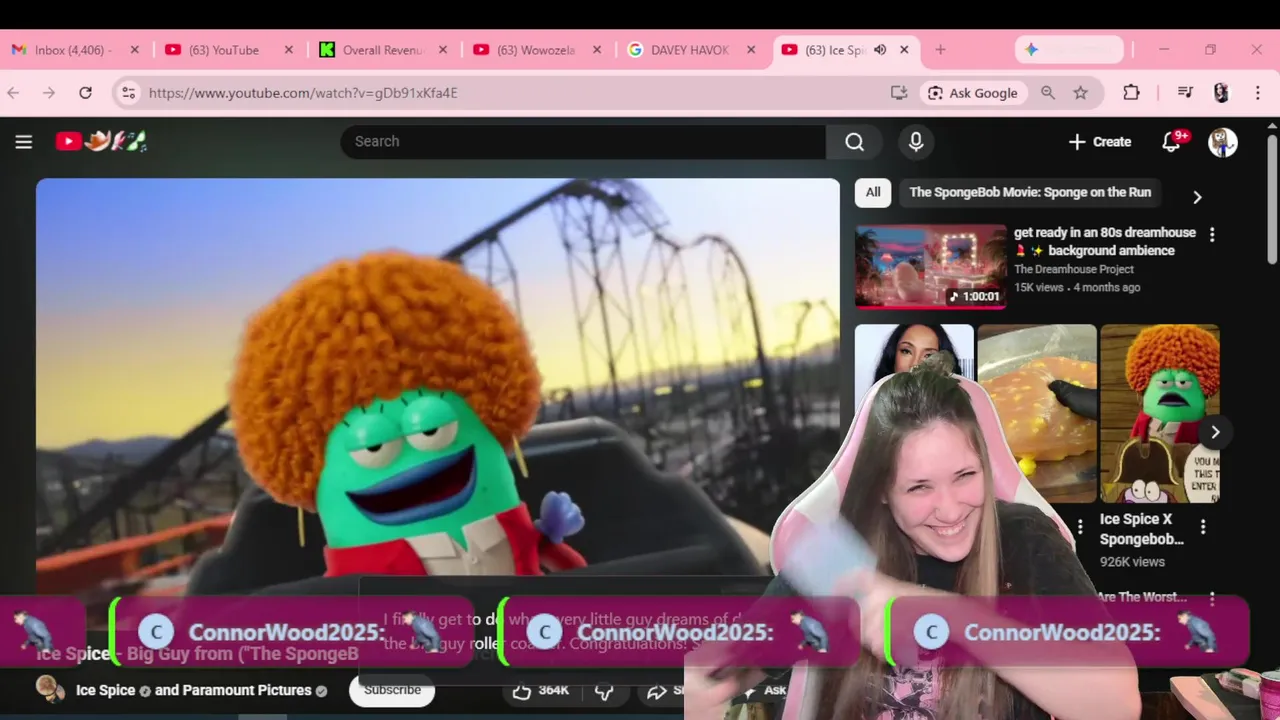Click the Gemini sparkle button in tab strip
The height and width of the screenshot is (720, 1280).
point(1069,50)
